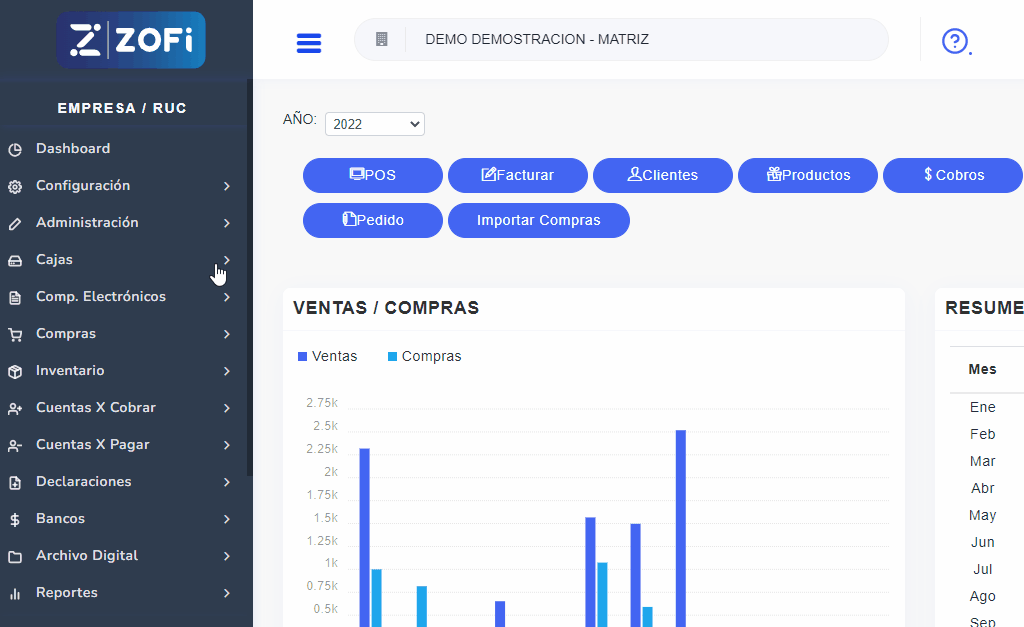
Task: Click the DEMO DEMOSTRACION - MATRIZ company field
Action: 620,40
